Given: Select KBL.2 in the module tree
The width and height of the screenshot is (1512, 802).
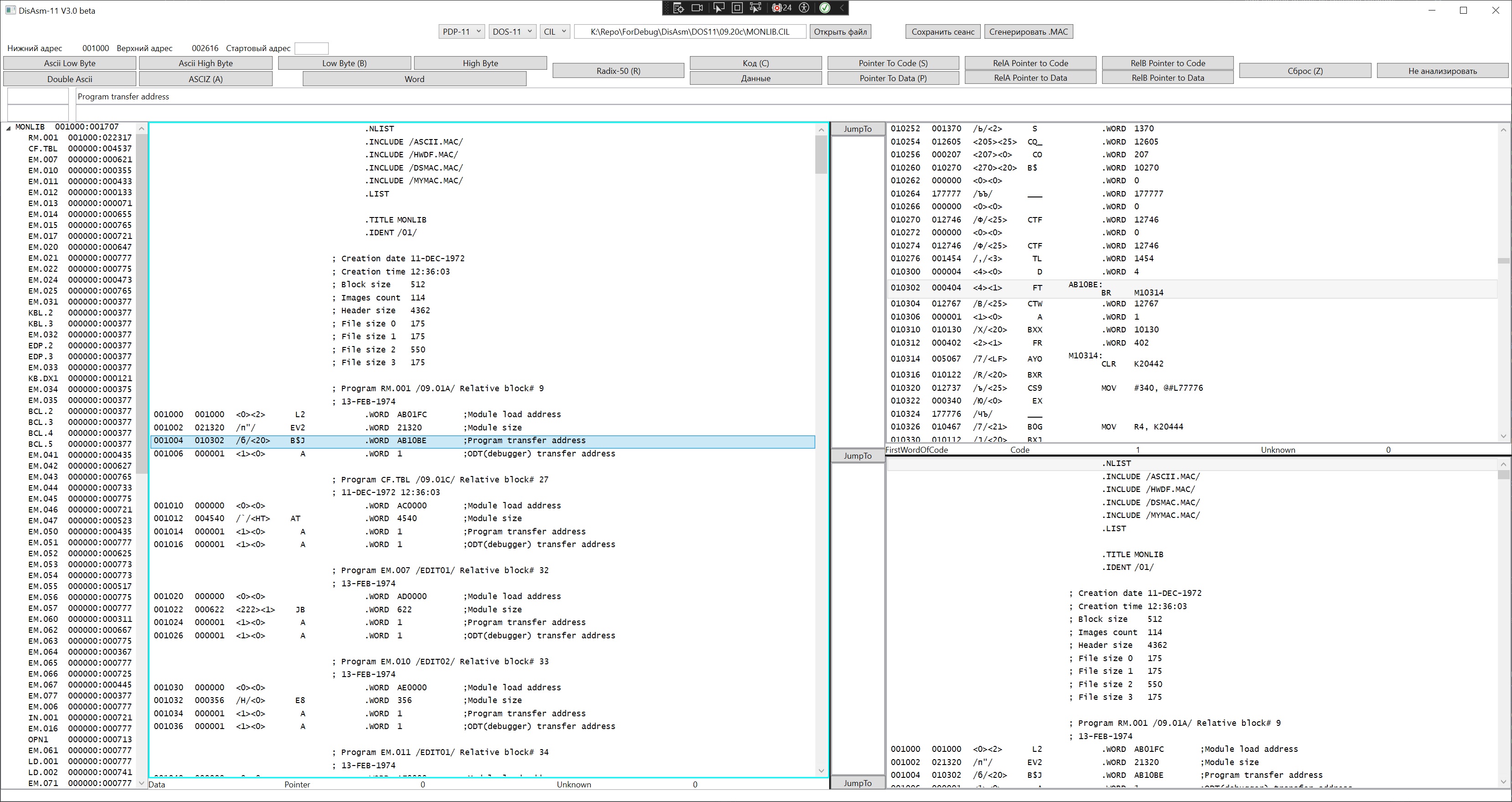Looking at the screenshot, I should 40,313.
